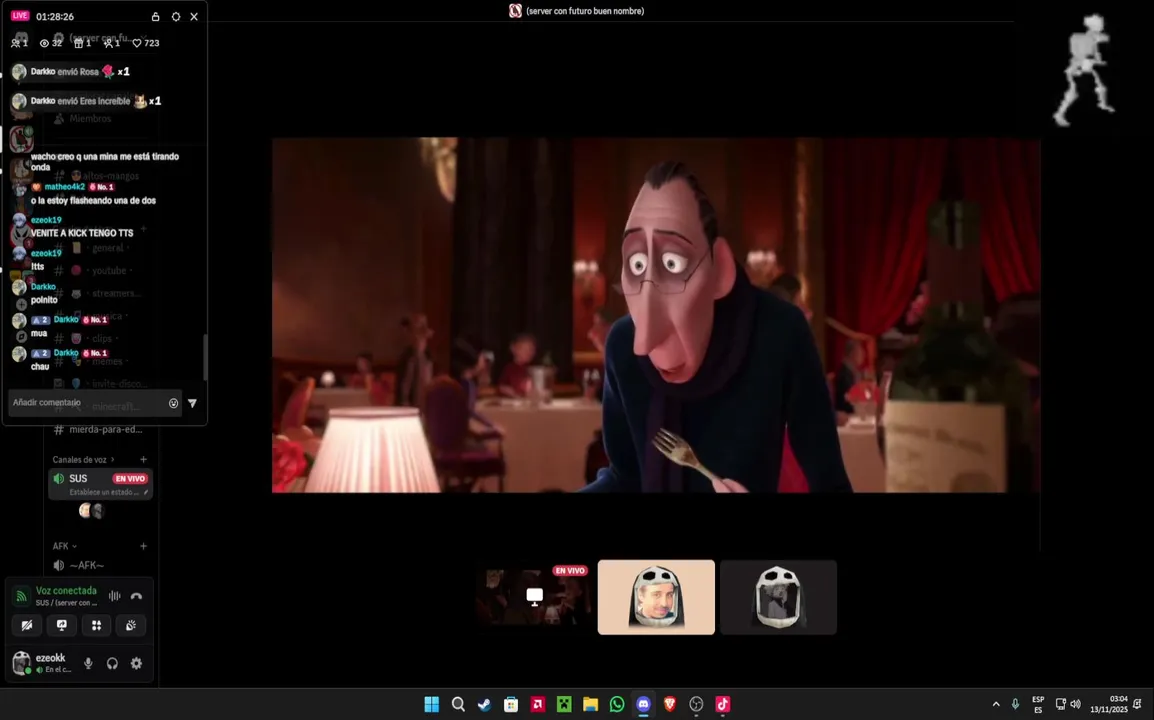Screen dimensions: 1154x720
Task: Click the Voz conectada status text
Action: click(x=66, y=590)
